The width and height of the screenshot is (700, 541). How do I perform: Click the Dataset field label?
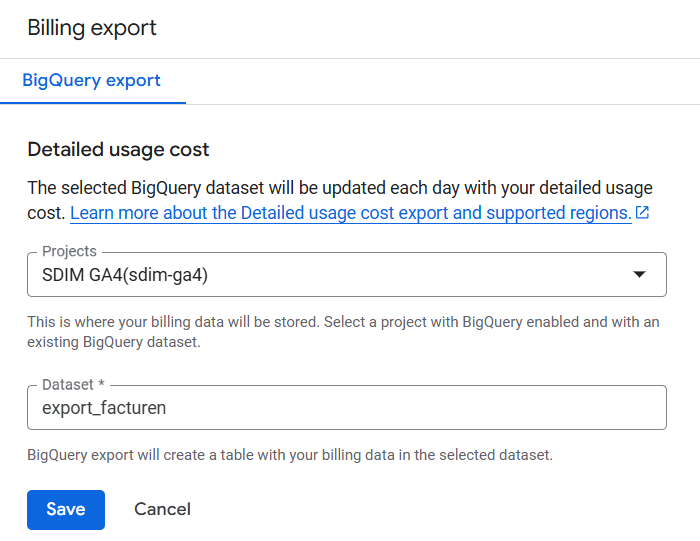[68, 385]
